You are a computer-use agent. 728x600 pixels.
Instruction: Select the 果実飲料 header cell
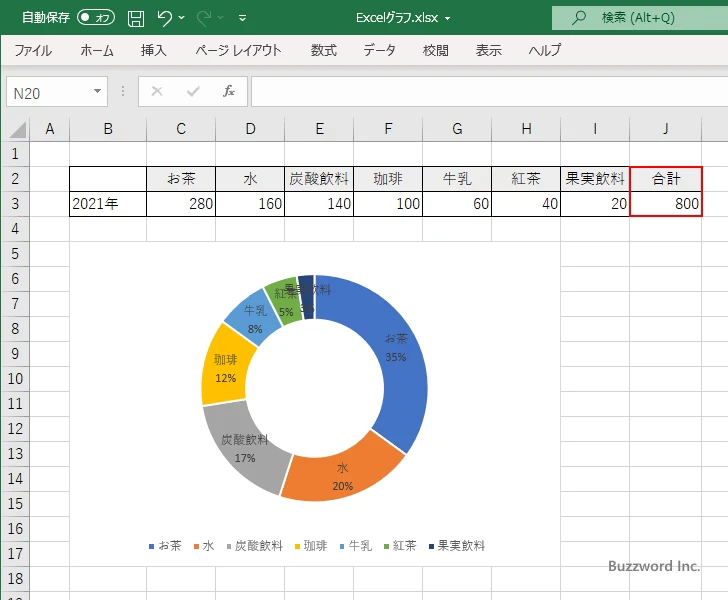[595, 179]
